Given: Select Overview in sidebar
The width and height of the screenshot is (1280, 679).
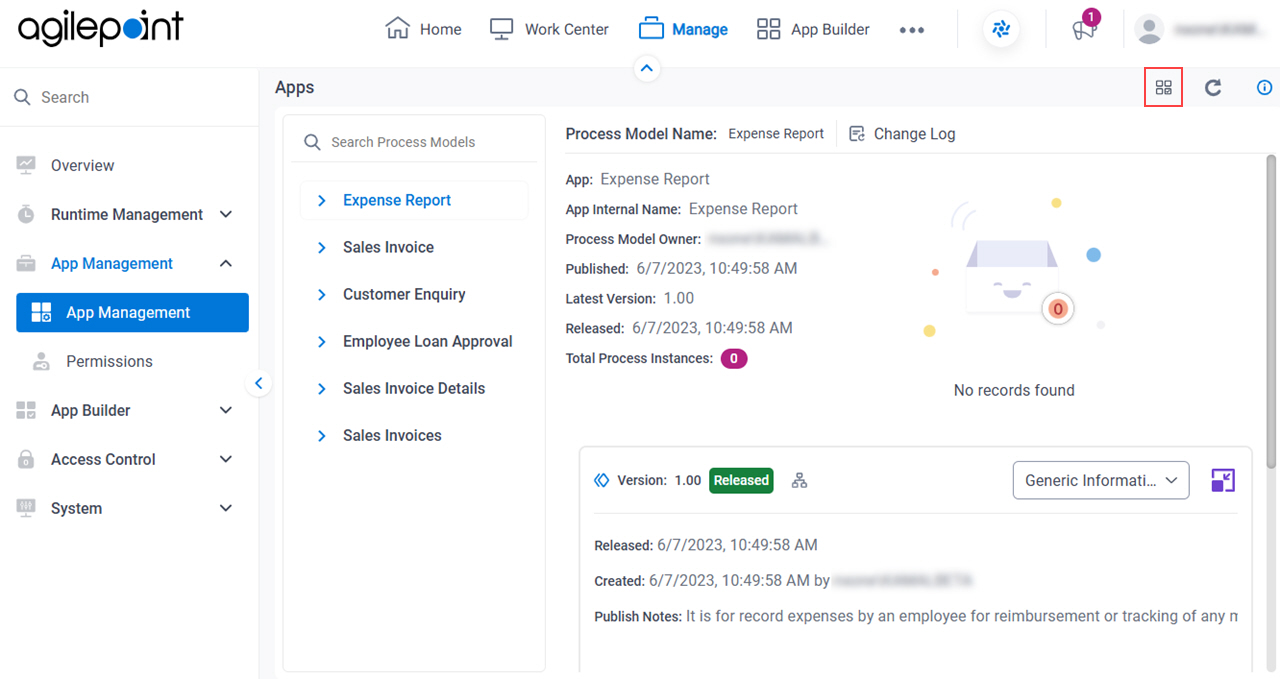Looking at the screenshot, I should coord(83,165).
